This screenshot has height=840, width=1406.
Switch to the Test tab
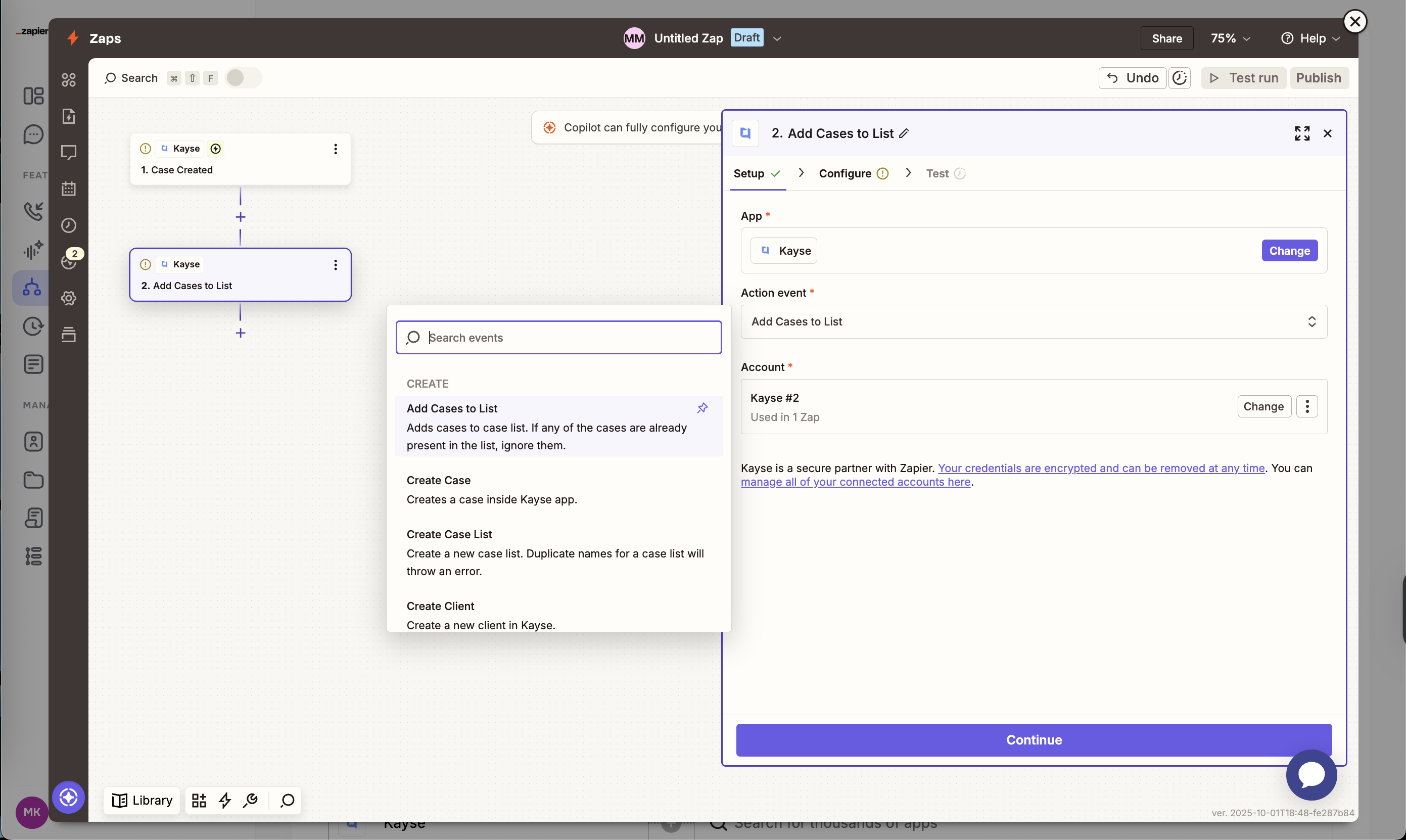[x=937, y=173]
